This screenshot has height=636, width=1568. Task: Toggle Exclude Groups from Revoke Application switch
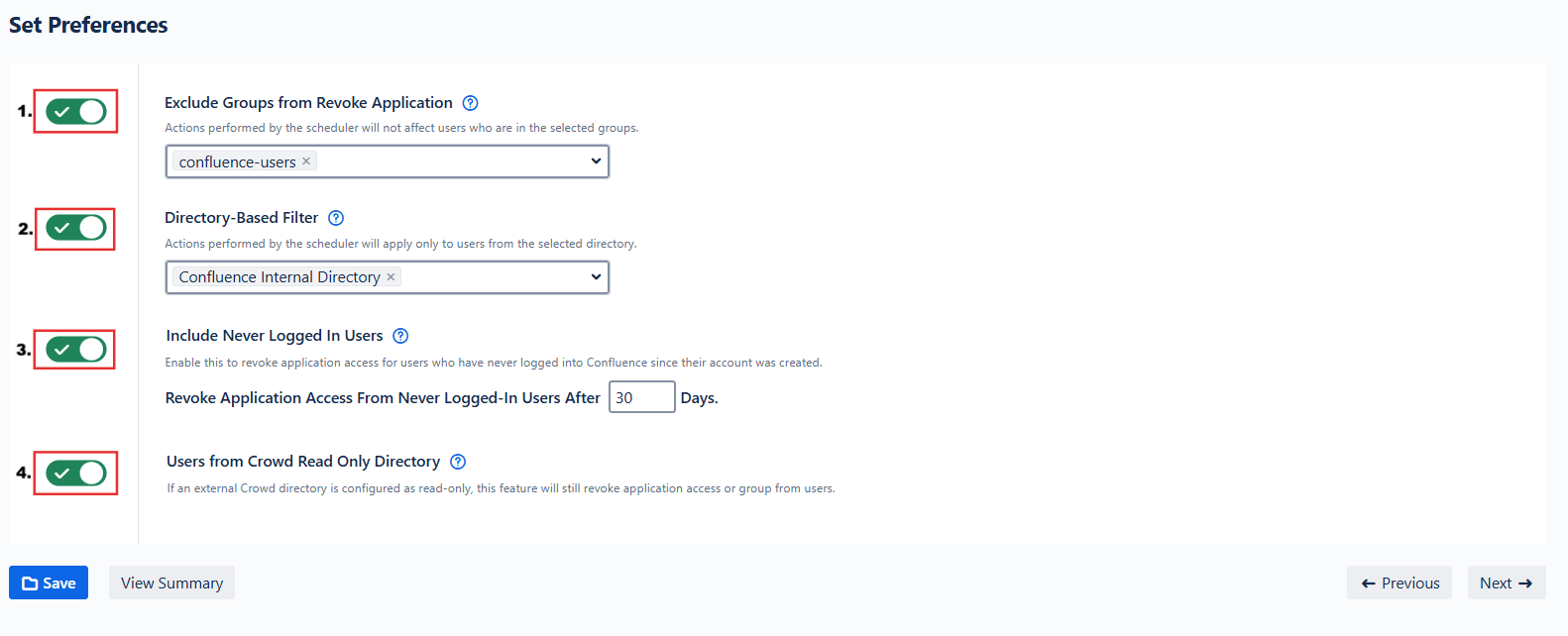(x=76, y=112)
